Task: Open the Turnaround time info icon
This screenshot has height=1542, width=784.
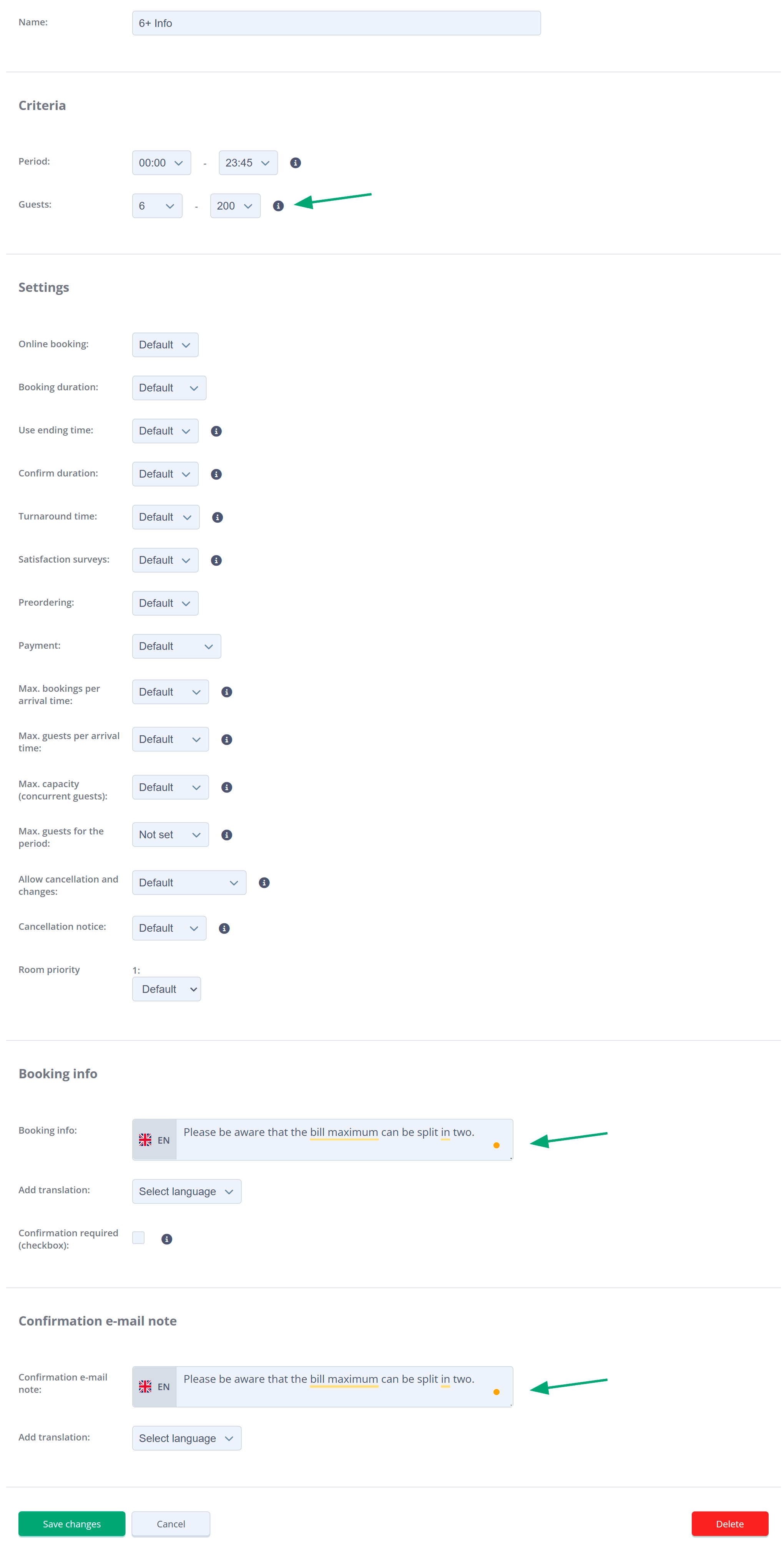Action: 218,516
